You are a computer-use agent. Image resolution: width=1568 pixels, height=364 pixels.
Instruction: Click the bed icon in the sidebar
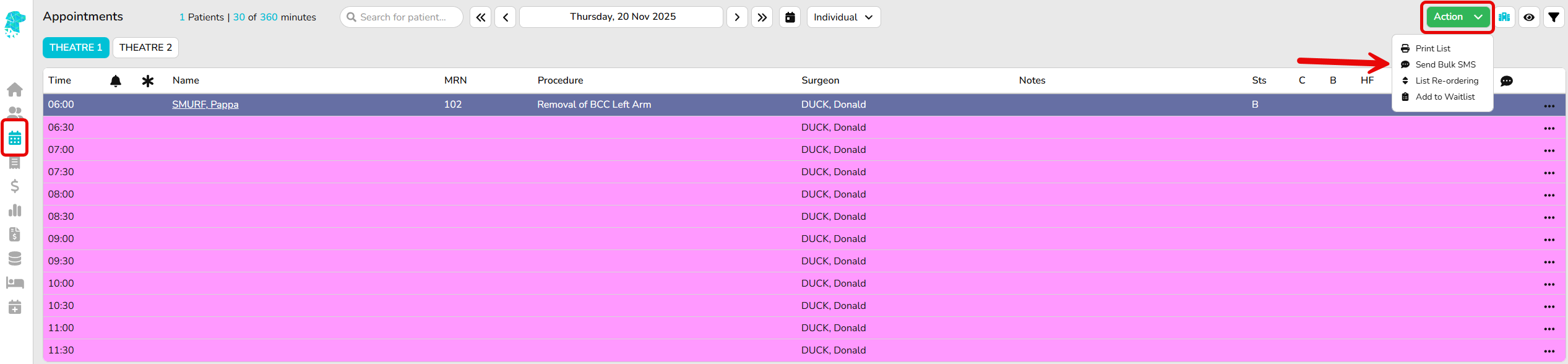15,283
